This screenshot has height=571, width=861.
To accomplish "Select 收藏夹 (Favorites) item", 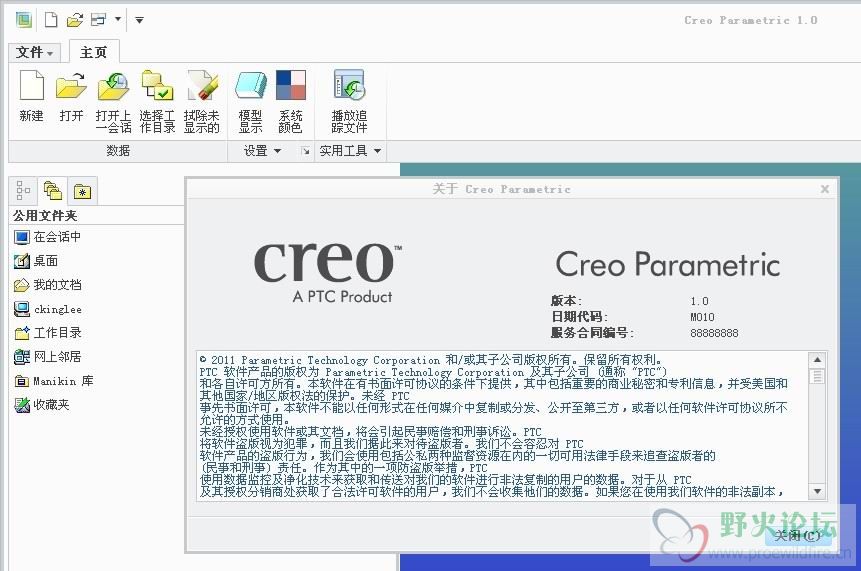I will [42, 405].
